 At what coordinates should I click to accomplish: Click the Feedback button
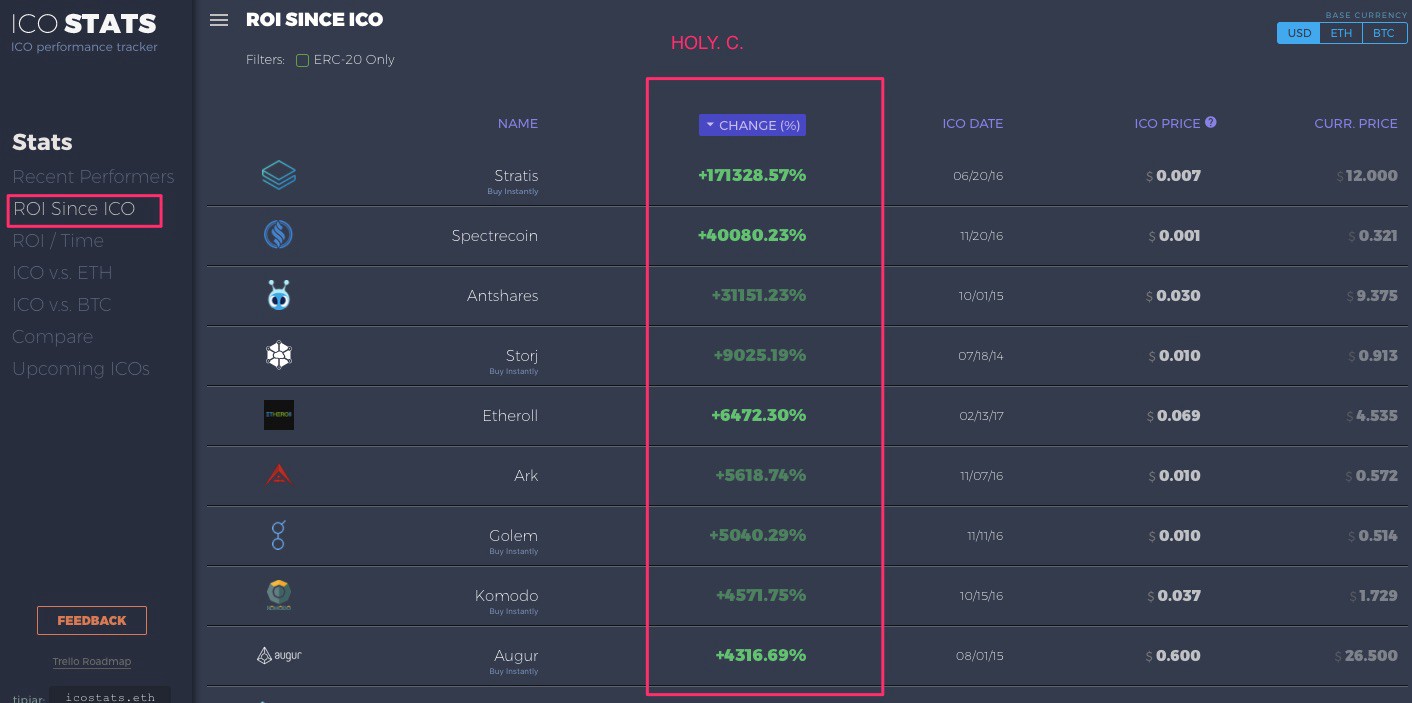tap(92, 620)
